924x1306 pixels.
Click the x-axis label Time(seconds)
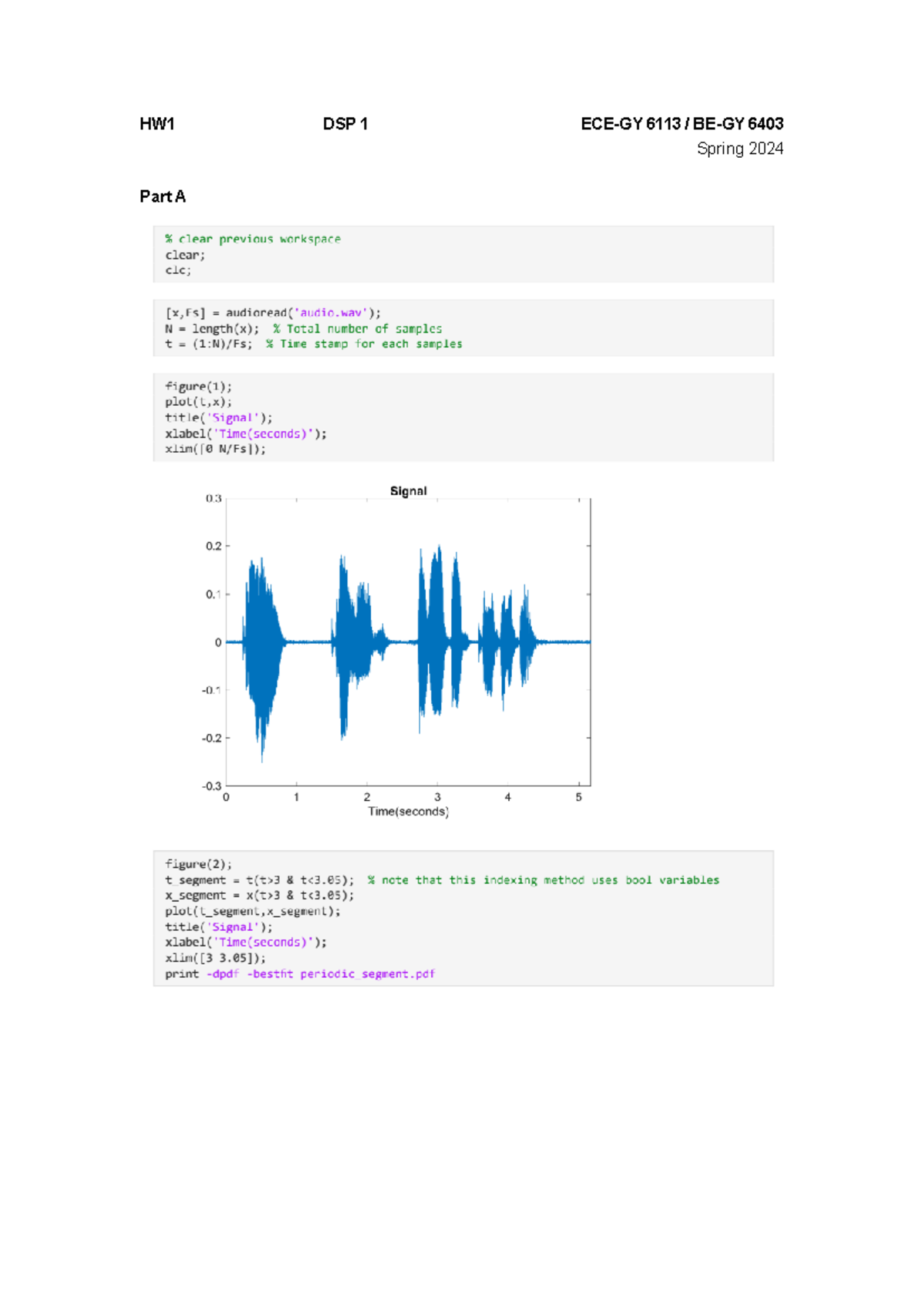point(408,812)
